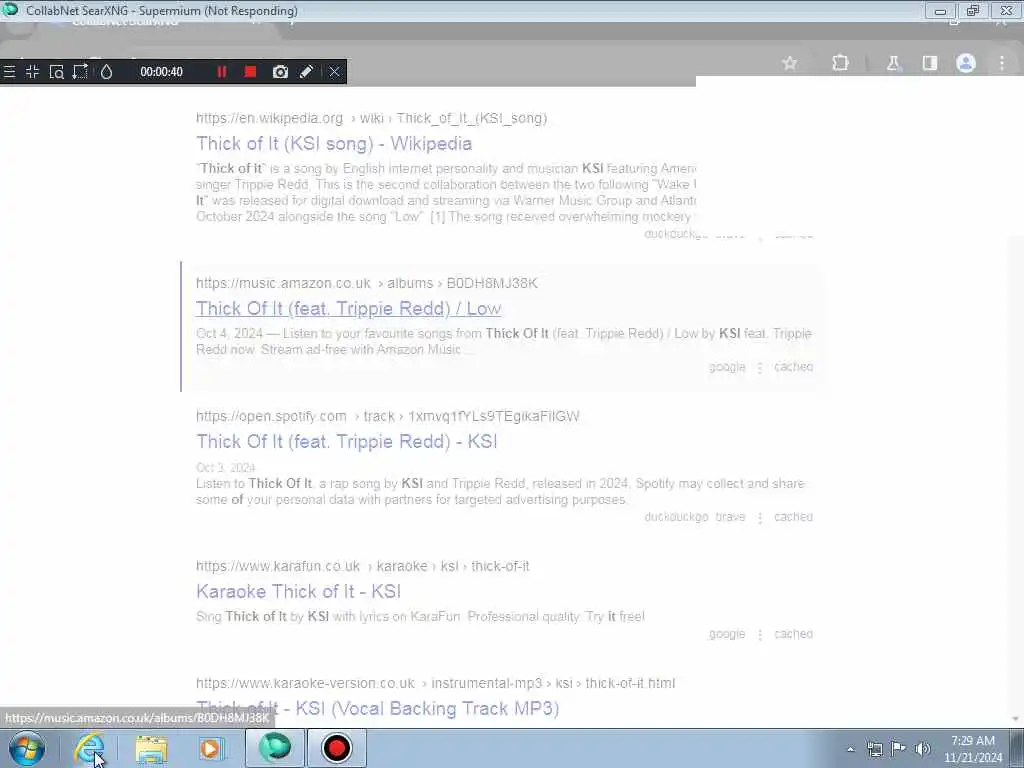This screenshot has height=768, width=1024.
Task: Bookmark this page with the star icon
Action: 790,63
